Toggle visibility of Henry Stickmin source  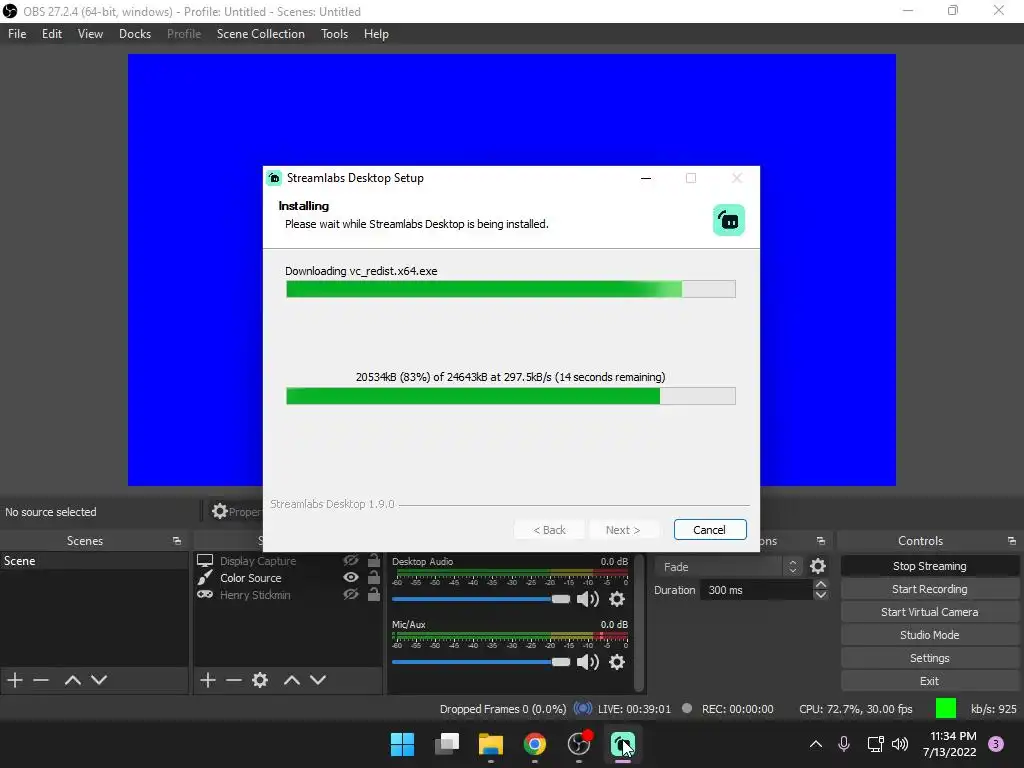tap(351, 594)
